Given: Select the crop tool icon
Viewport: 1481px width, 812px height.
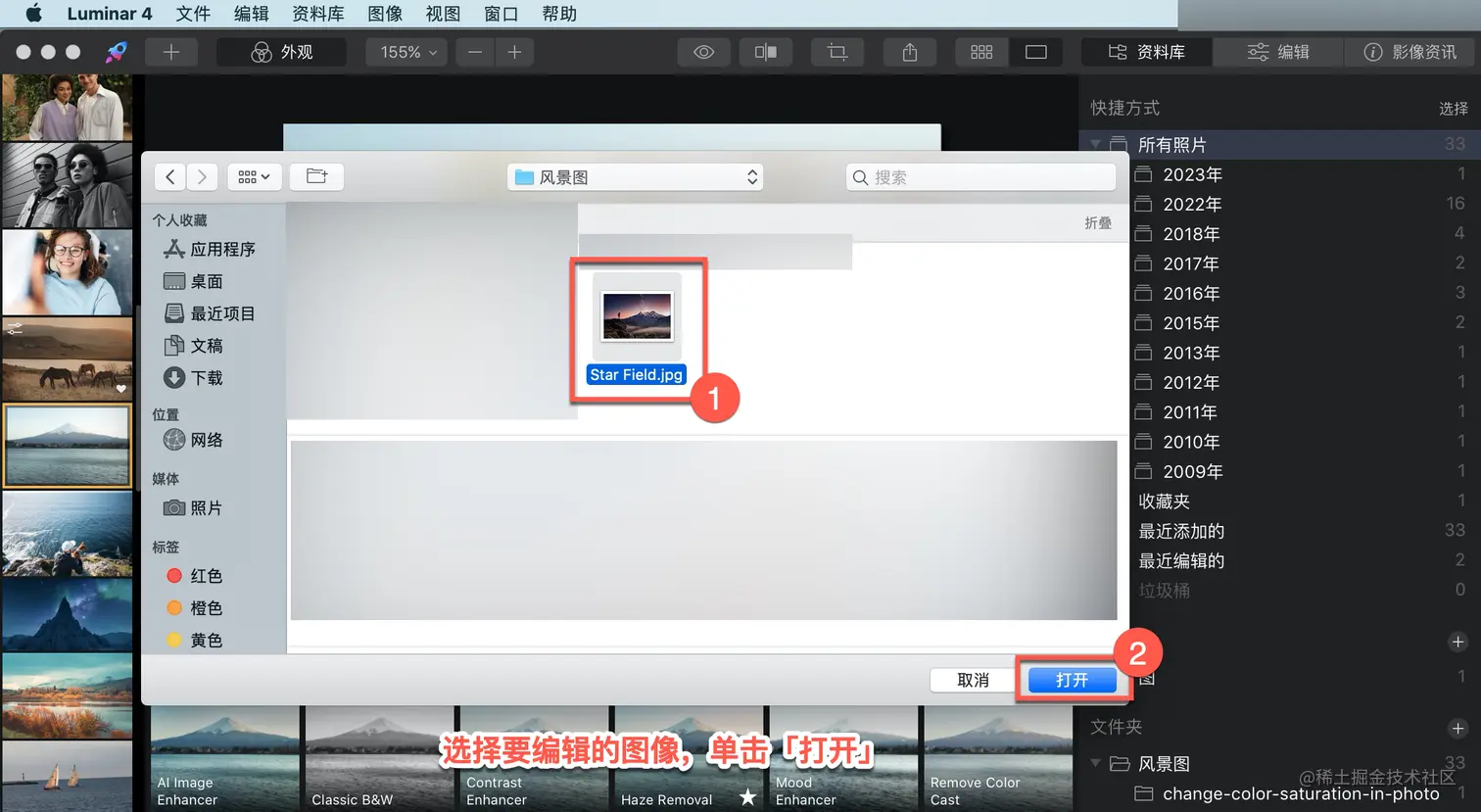Looking at the screenshot, I should pos(837,52).
